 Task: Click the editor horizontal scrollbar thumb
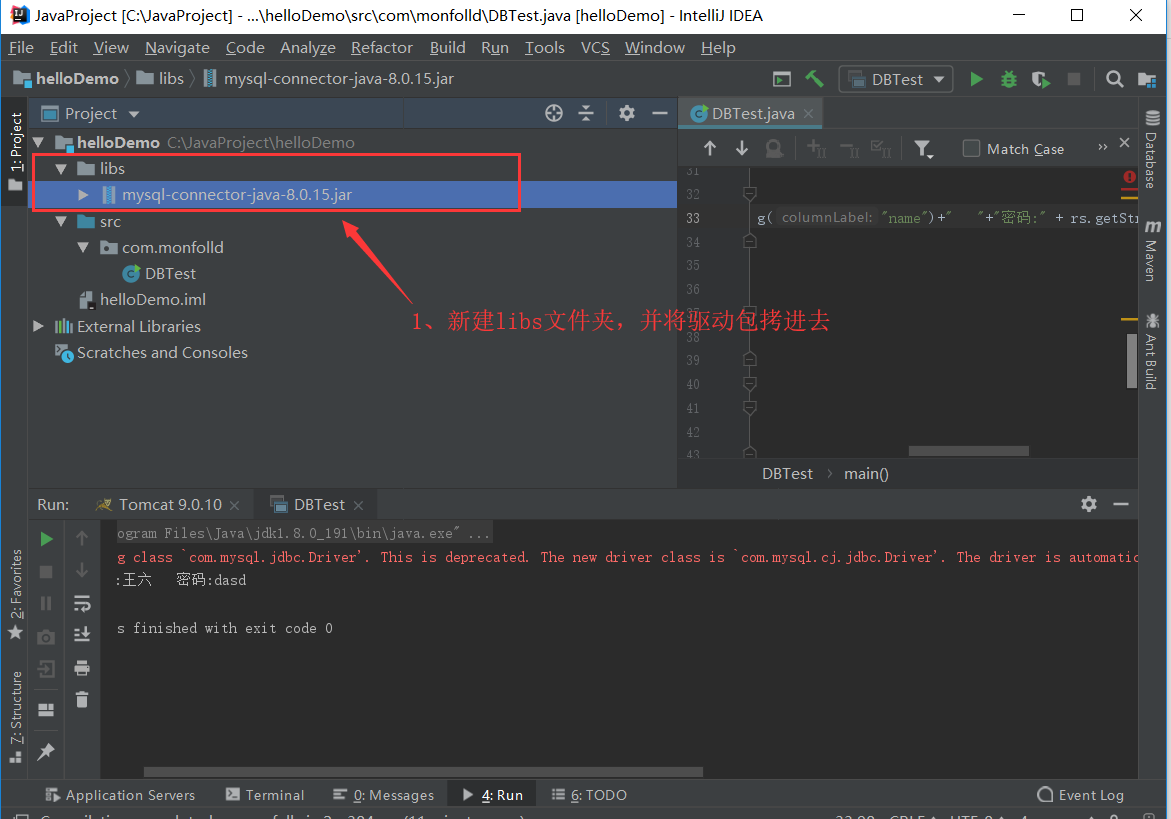(x=969, y=451)
